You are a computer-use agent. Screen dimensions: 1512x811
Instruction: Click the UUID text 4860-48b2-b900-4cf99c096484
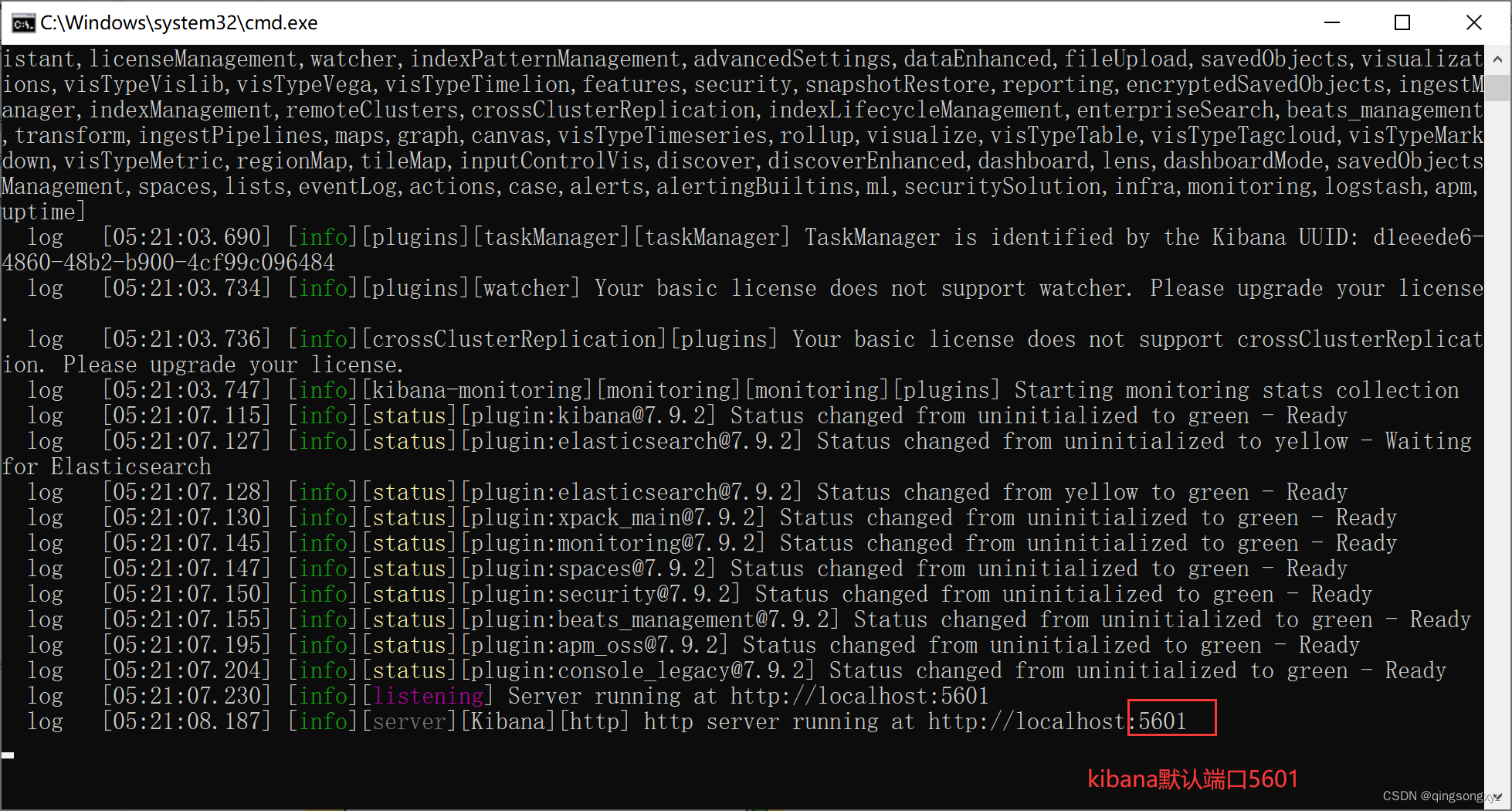[x=168, y=263]
